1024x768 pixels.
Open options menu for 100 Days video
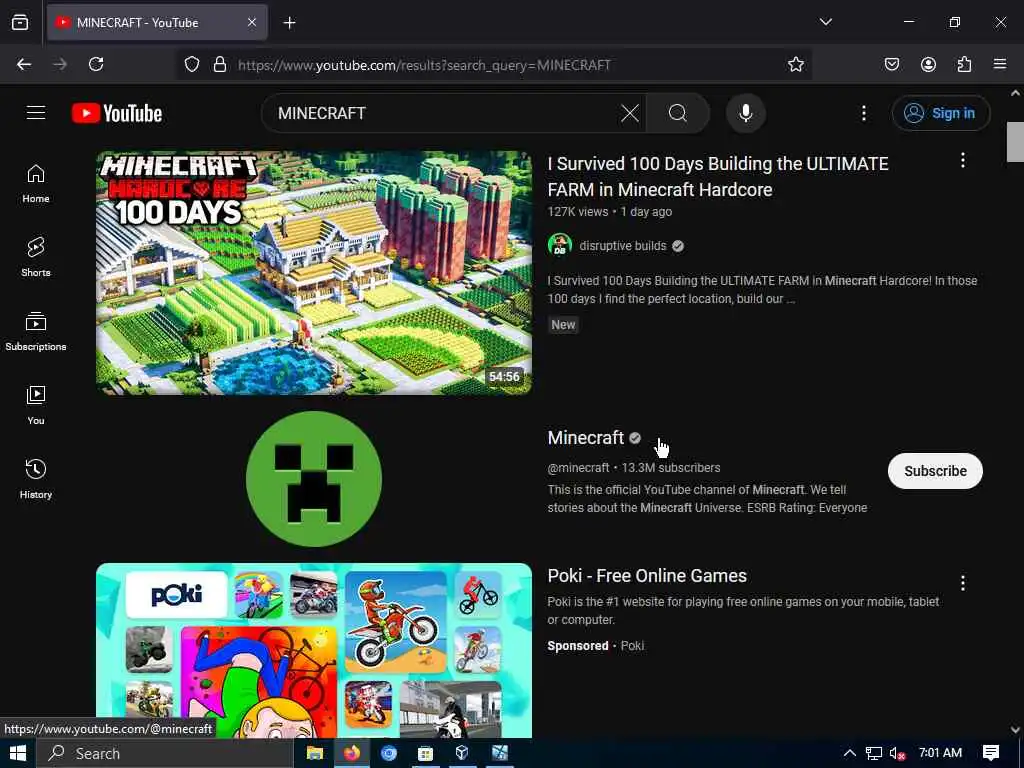(x=963, y=161)
